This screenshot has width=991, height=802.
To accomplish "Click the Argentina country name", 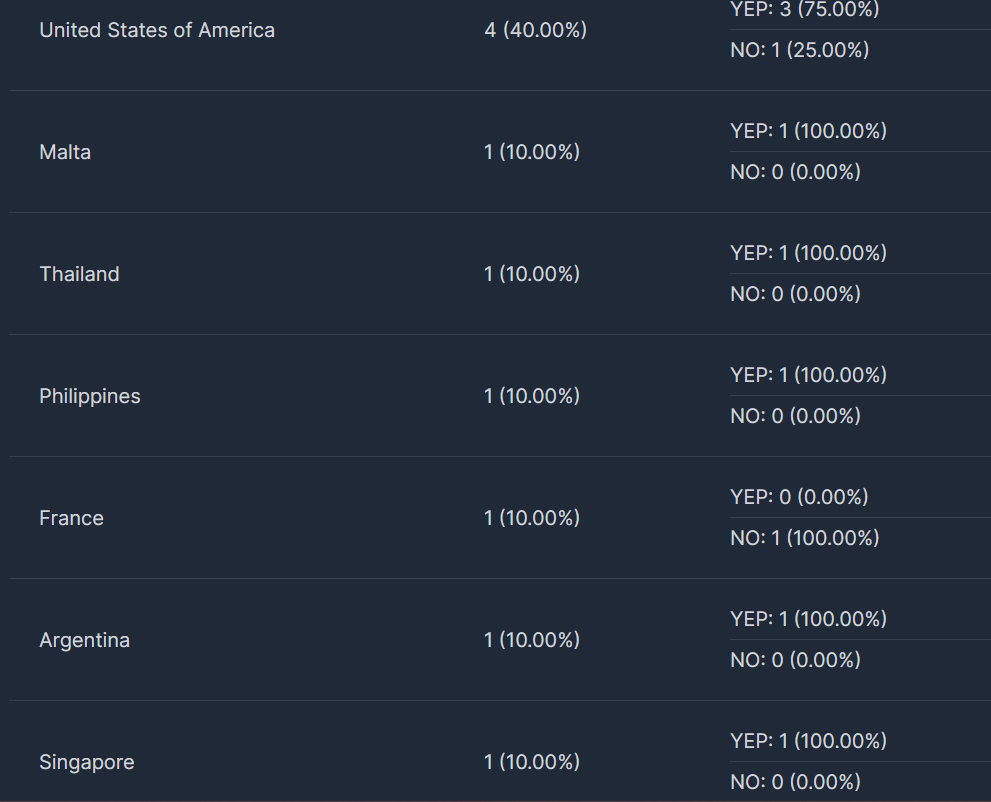I will point(85,640).
